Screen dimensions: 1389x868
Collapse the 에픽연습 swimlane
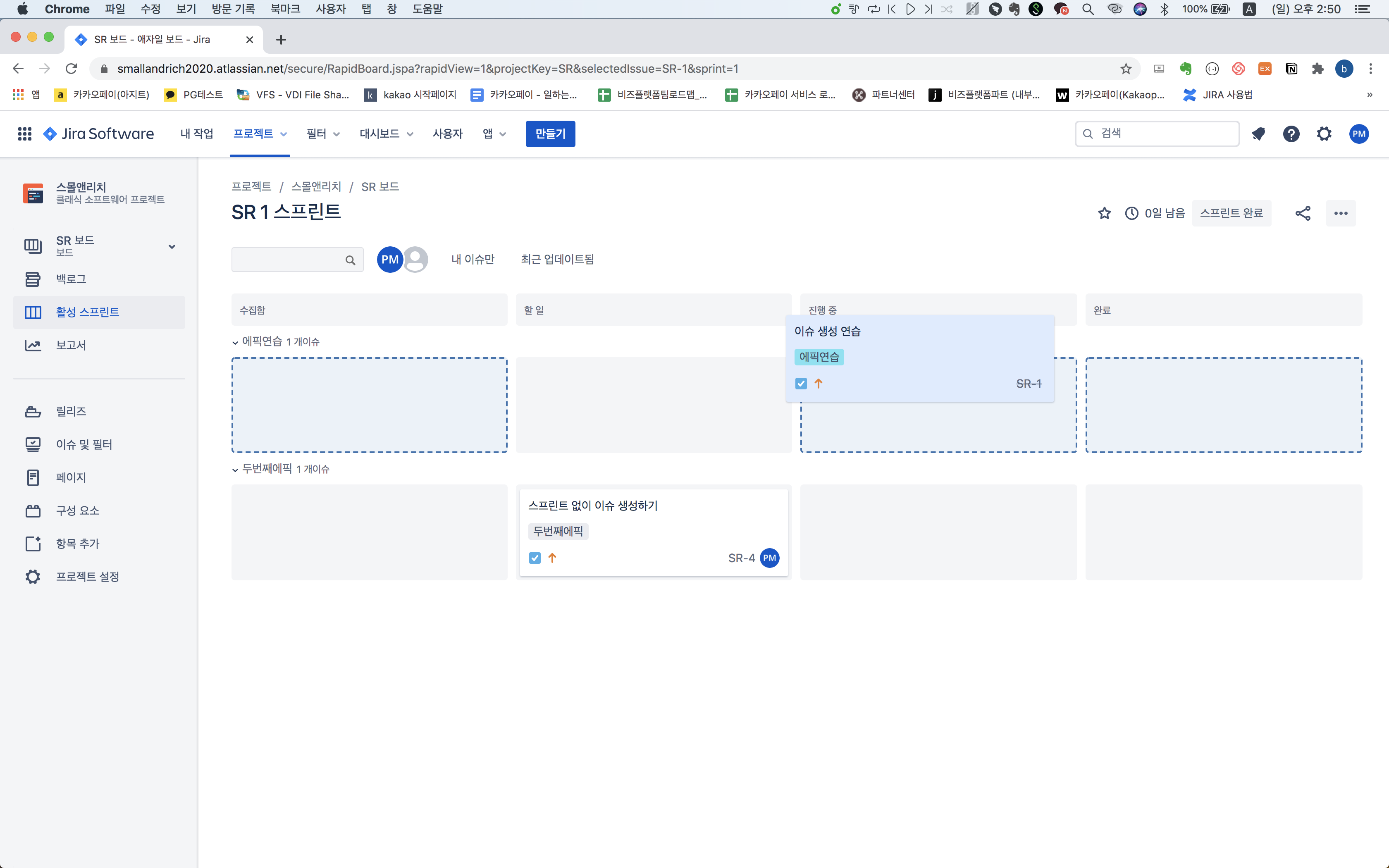(x=235, y=342)
